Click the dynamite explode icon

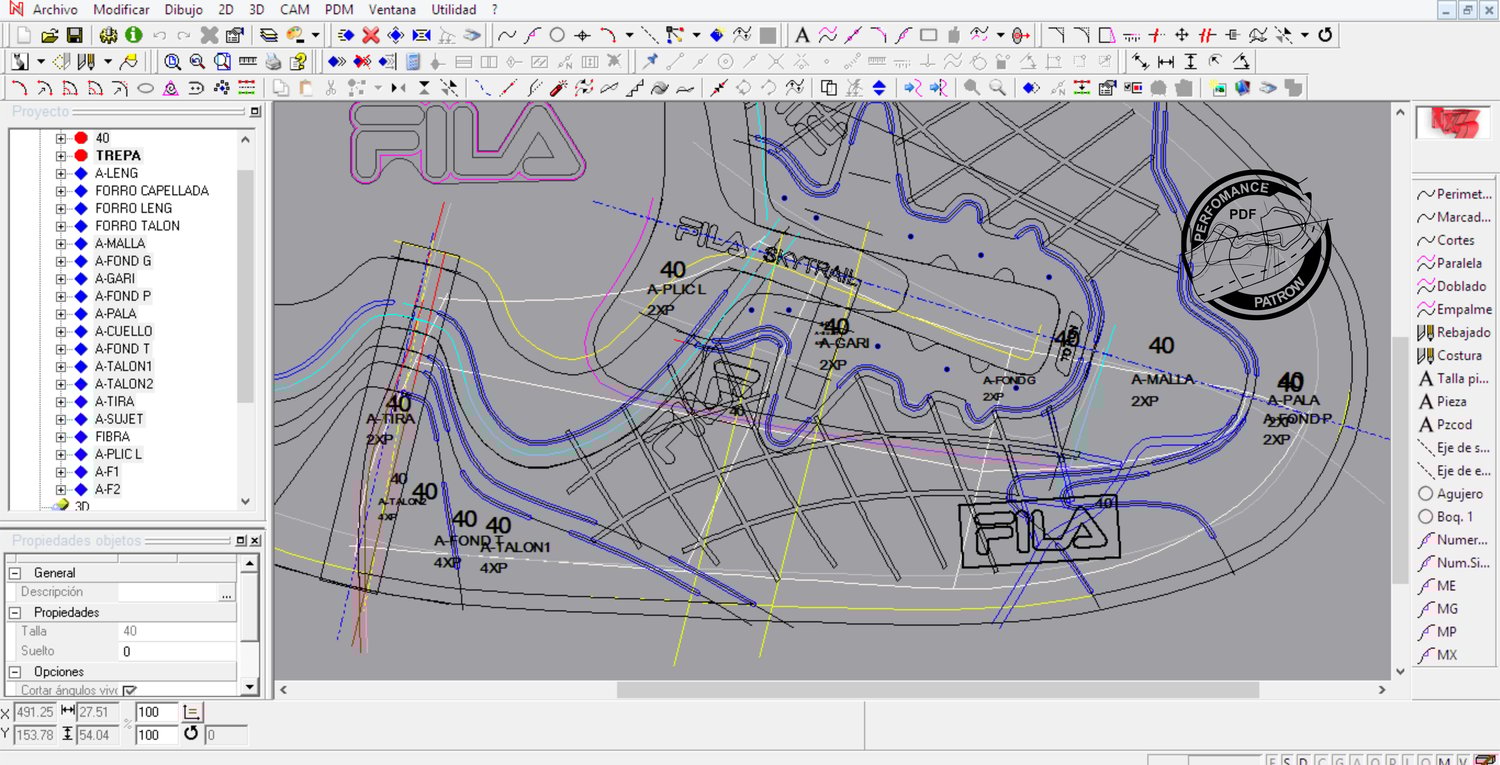pos(559,88)
